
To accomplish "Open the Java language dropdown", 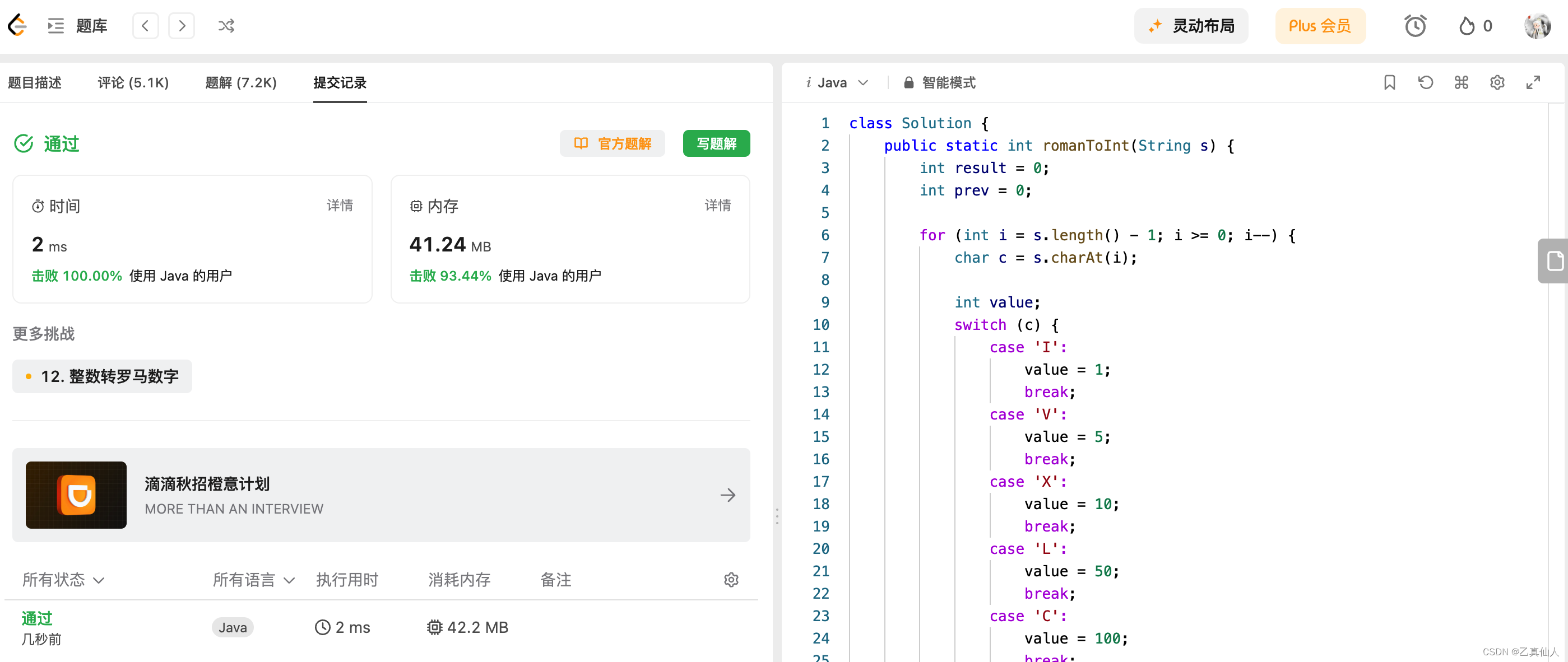I will (838, 82).
